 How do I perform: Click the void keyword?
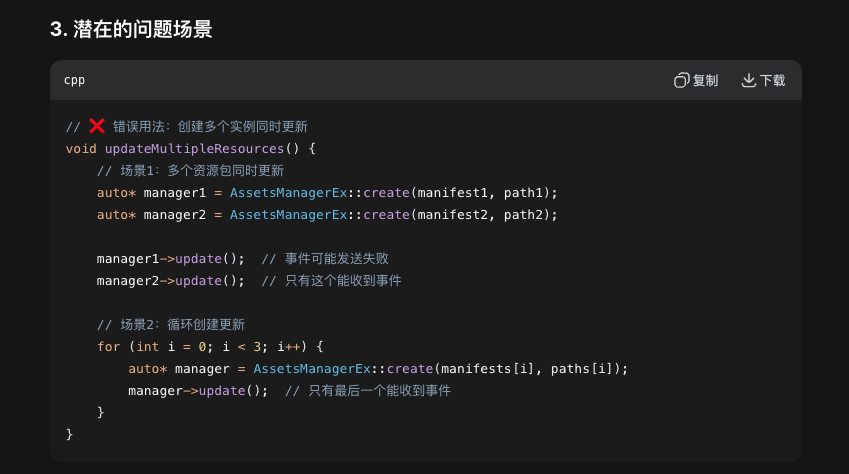[81, 148]
